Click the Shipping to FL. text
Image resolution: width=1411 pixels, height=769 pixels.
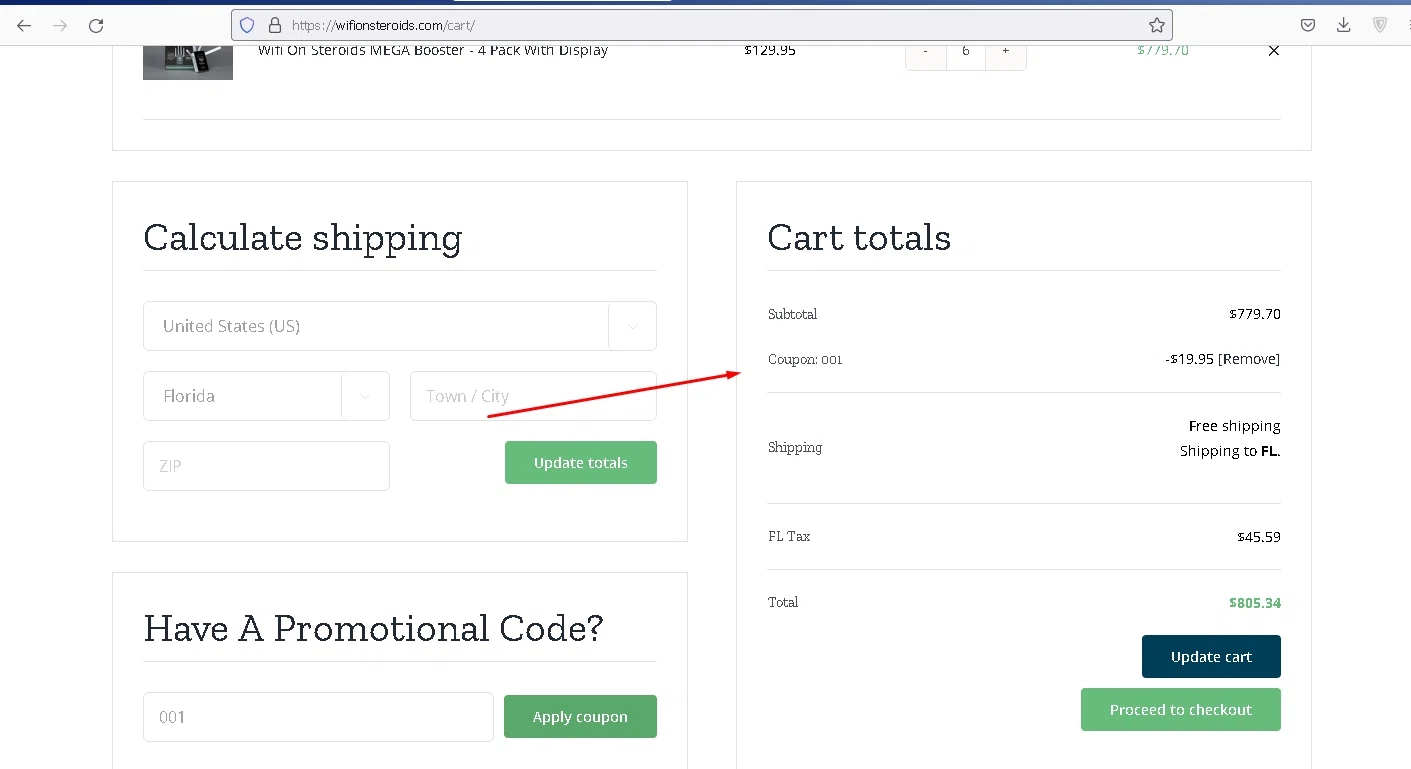click(x=1230, y=451)
